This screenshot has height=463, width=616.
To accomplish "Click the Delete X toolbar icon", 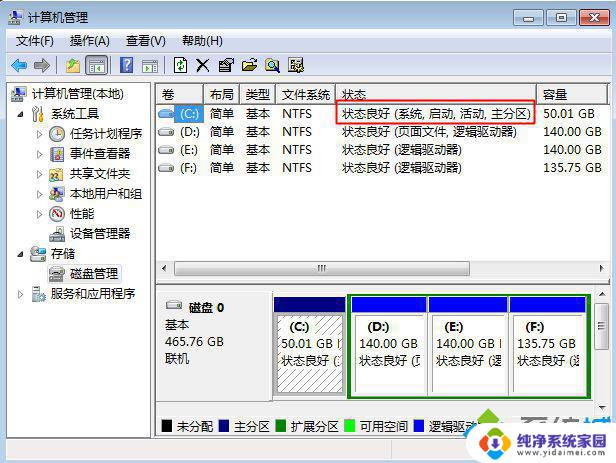I will (203, 65).
